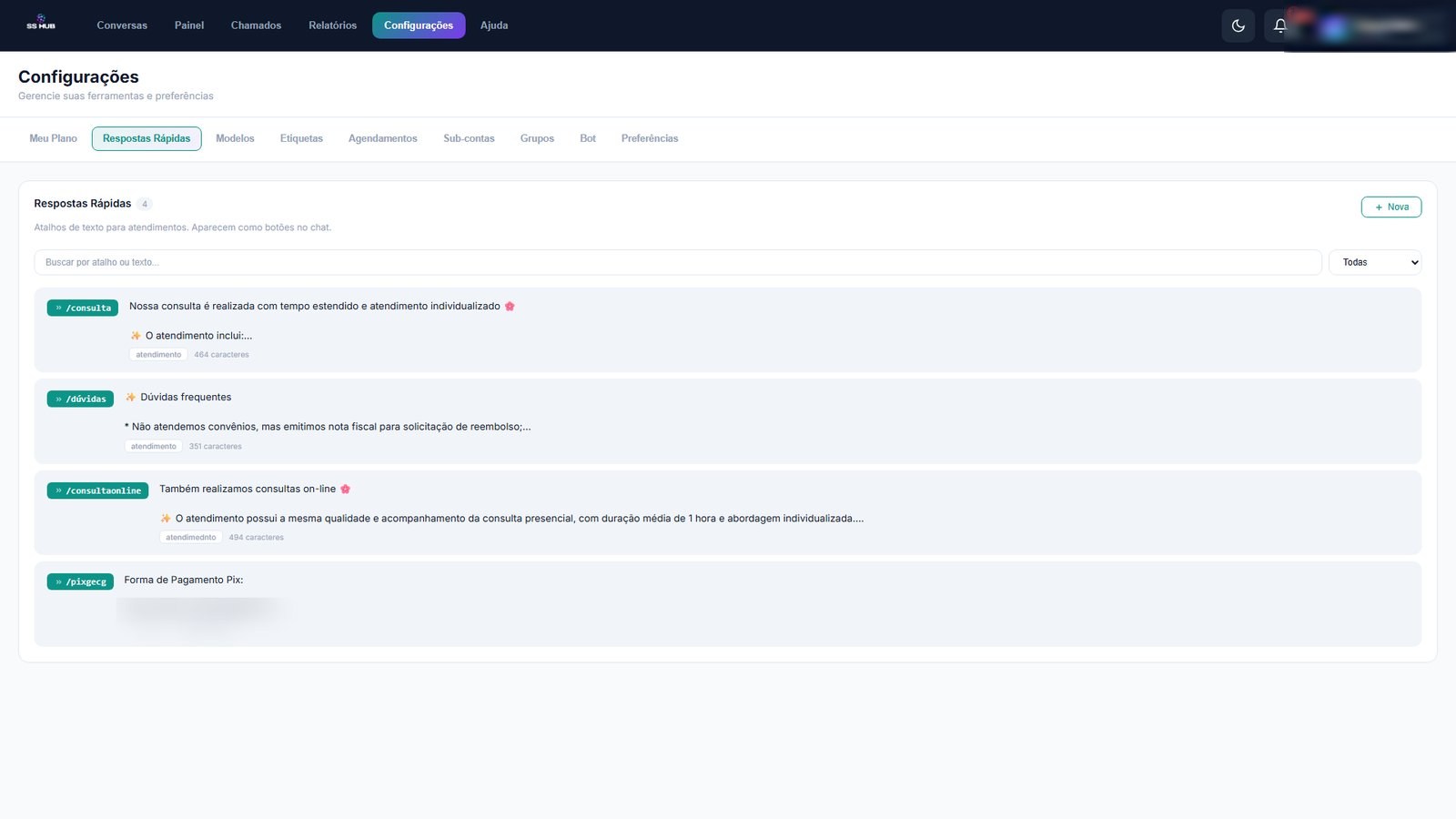Open the Preferências tab
This screenshot has width=1456, height=819.
[650, 138]
